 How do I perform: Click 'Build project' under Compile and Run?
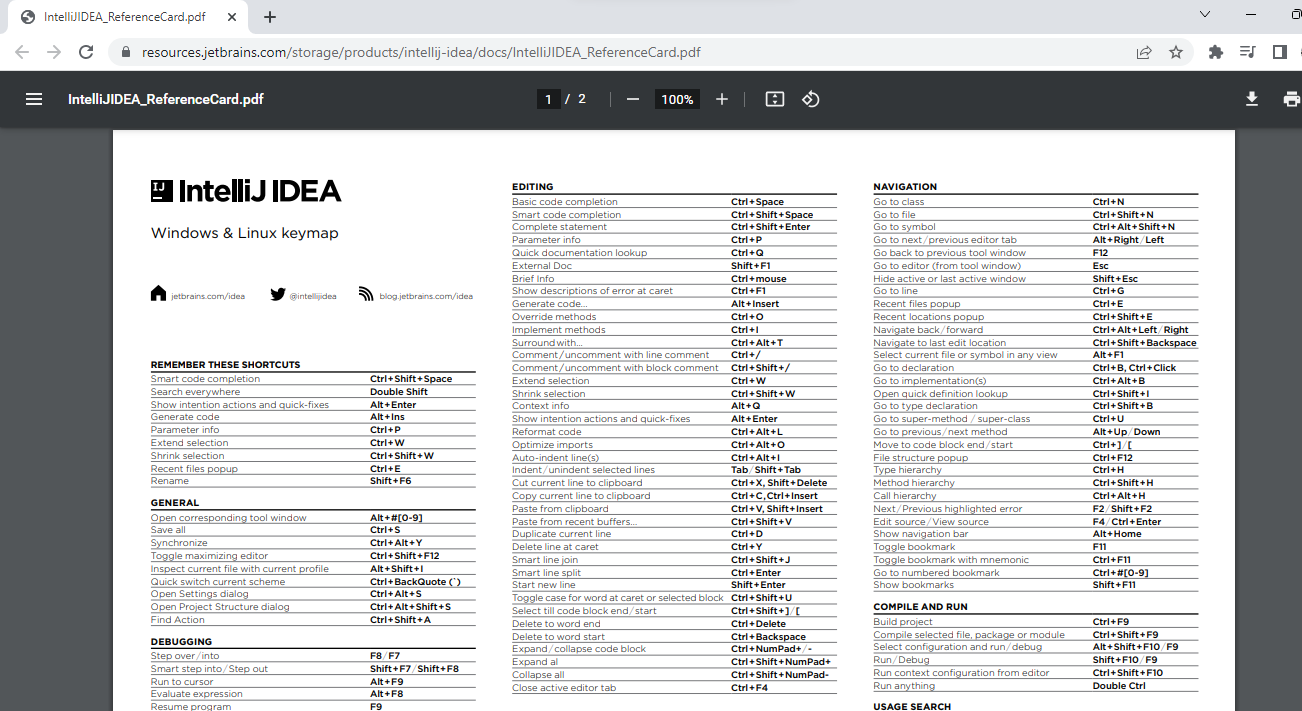903,622
